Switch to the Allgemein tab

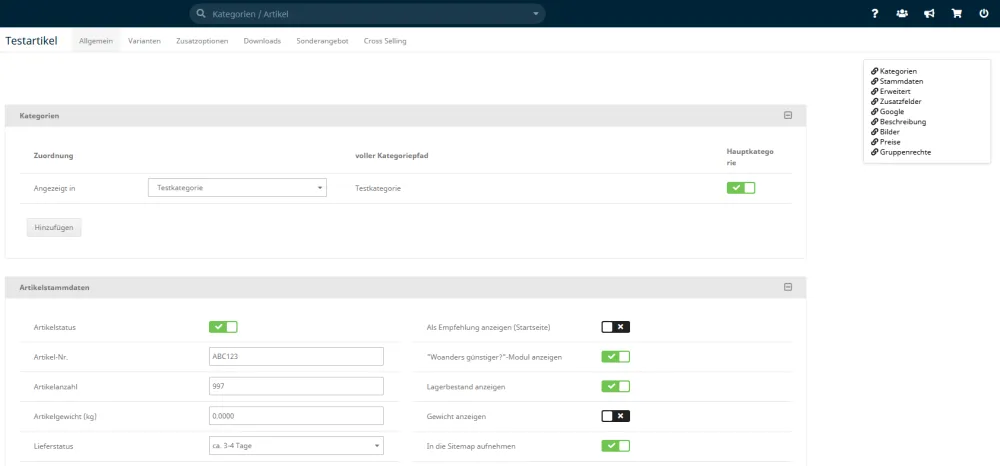[x=96, y=41]
